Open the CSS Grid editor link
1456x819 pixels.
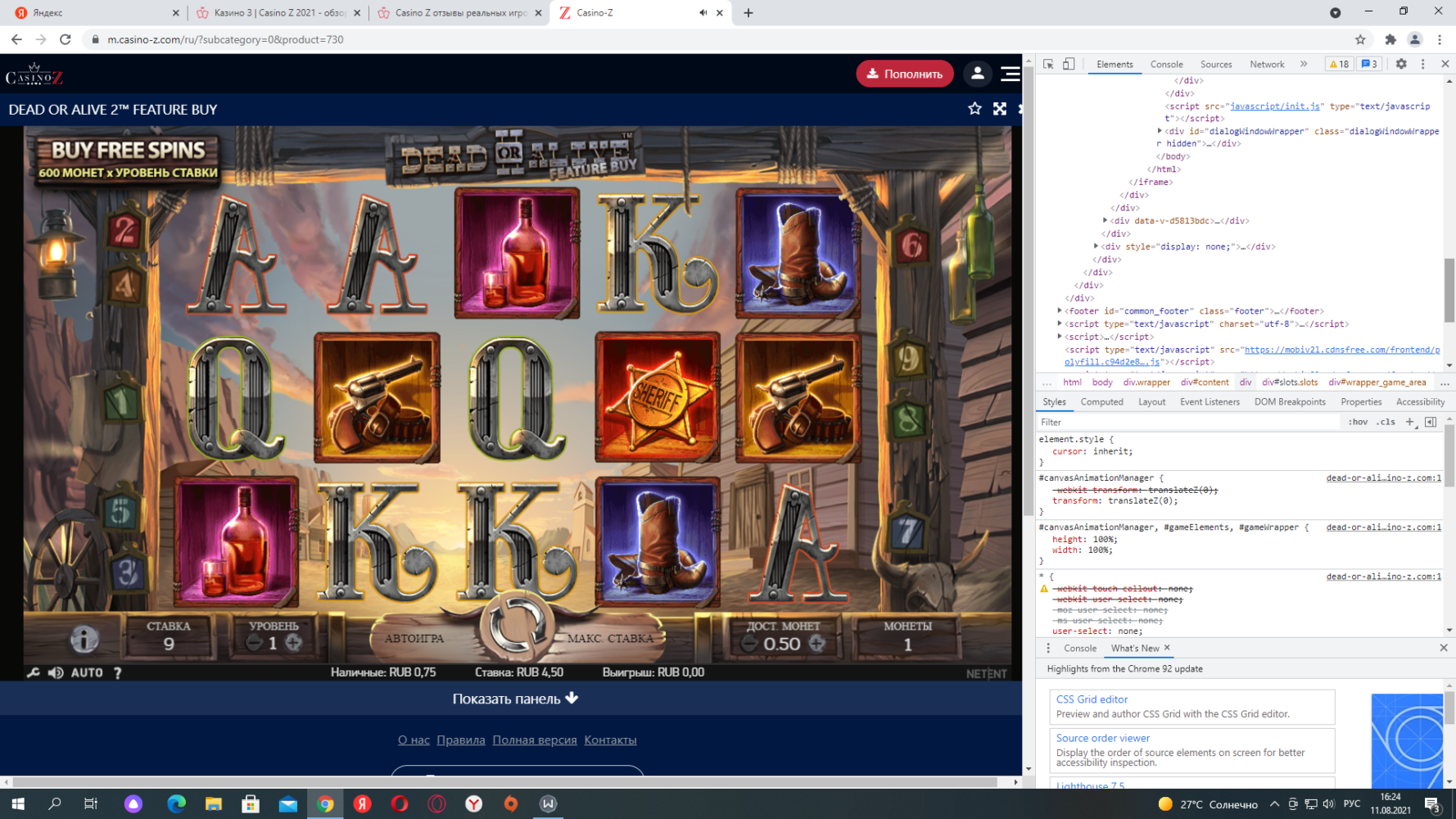(1092, 699)
